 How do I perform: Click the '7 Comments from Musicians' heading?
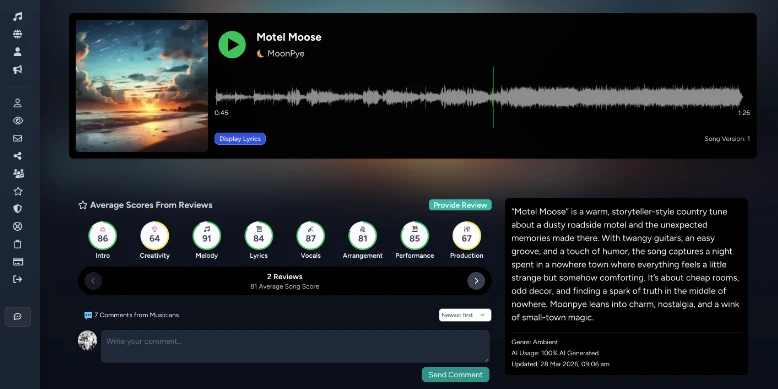136,315
